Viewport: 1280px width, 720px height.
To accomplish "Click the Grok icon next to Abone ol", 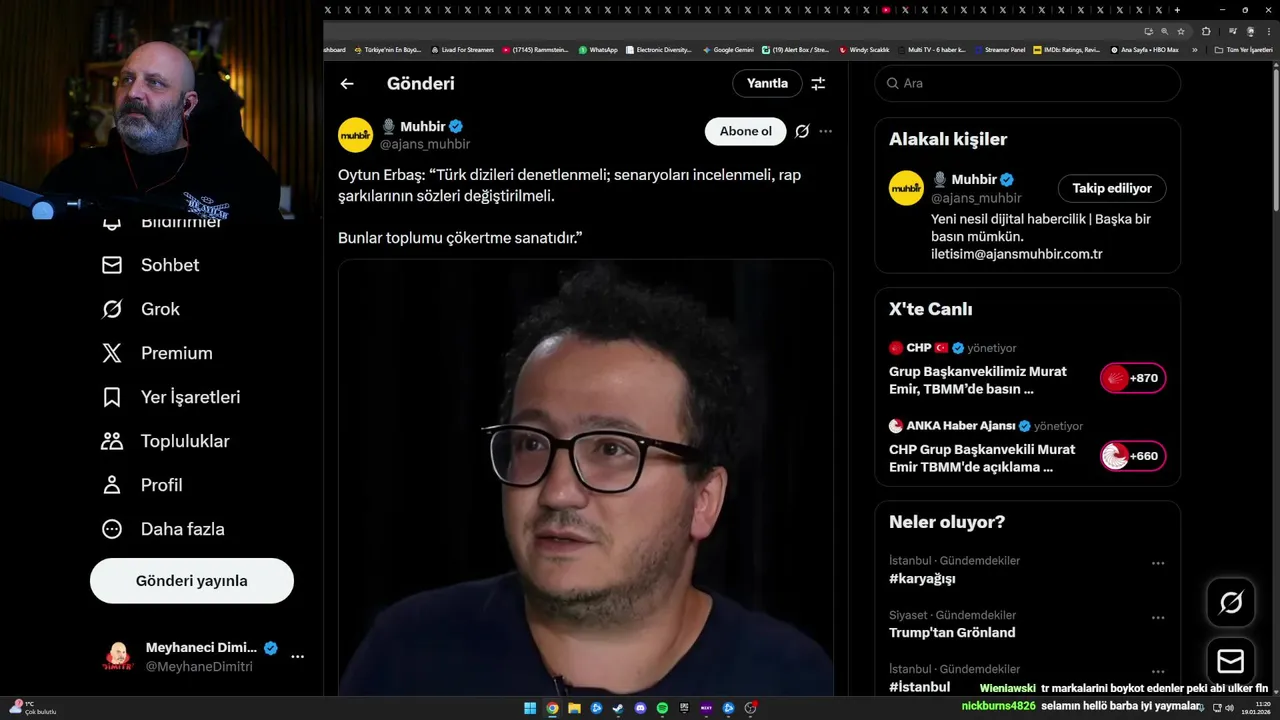I will (802, 131).
